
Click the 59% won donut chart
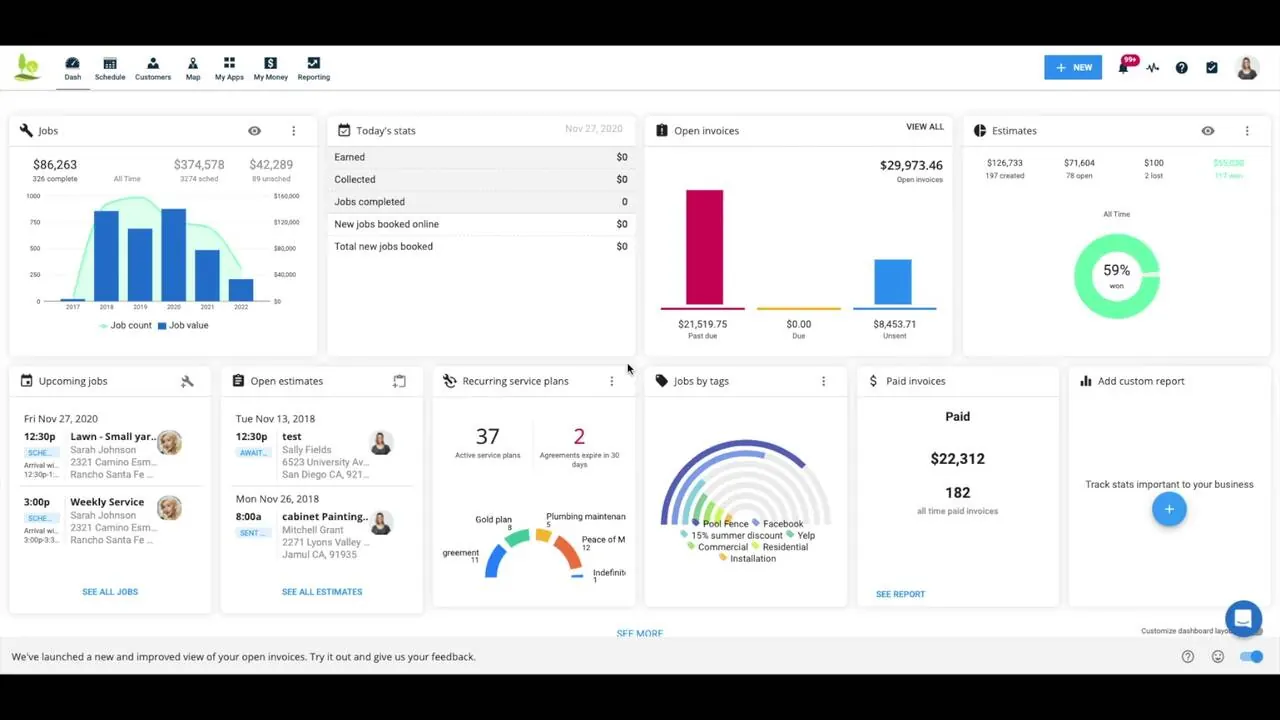[1117, 277]
